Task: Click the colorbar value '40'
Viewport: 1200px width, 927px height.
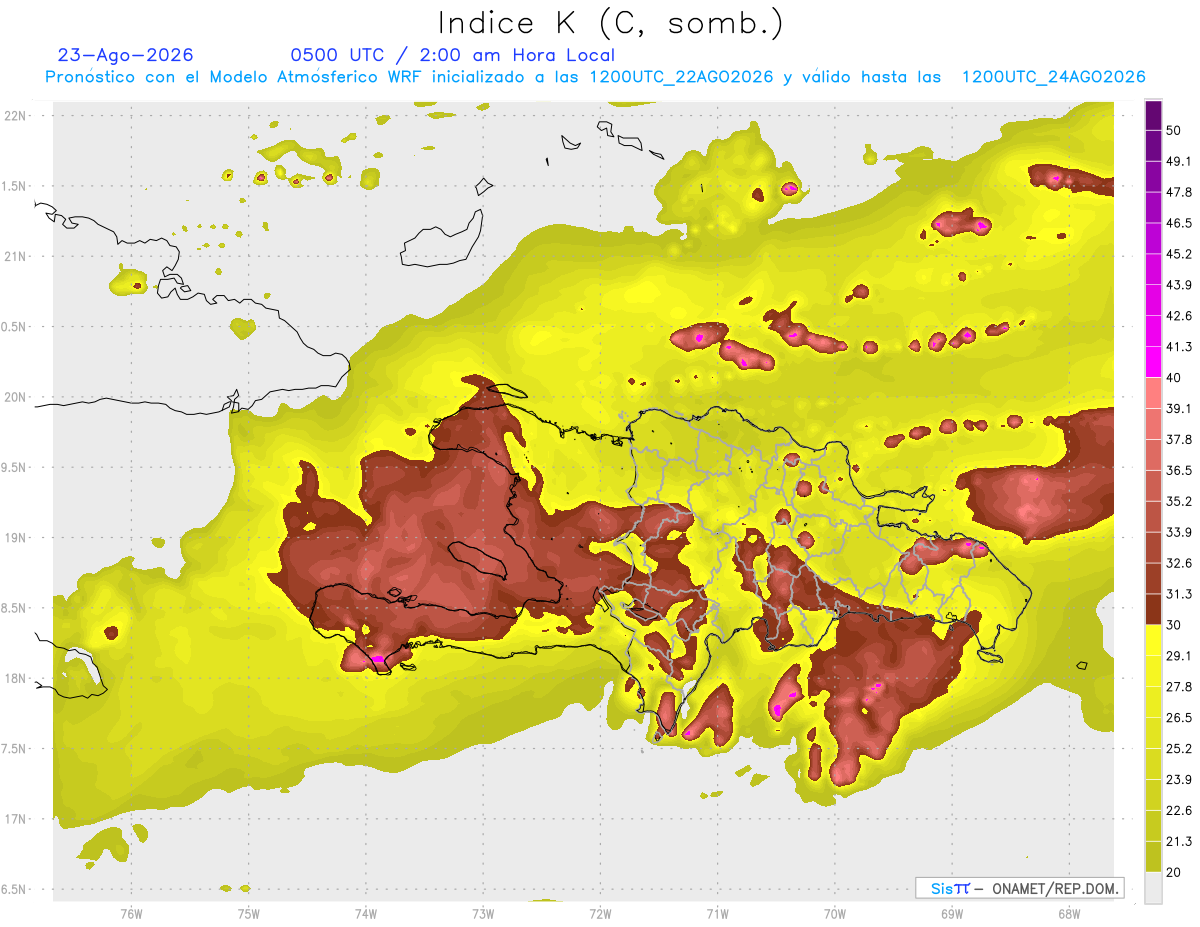Action: [x=1173, y=377]
